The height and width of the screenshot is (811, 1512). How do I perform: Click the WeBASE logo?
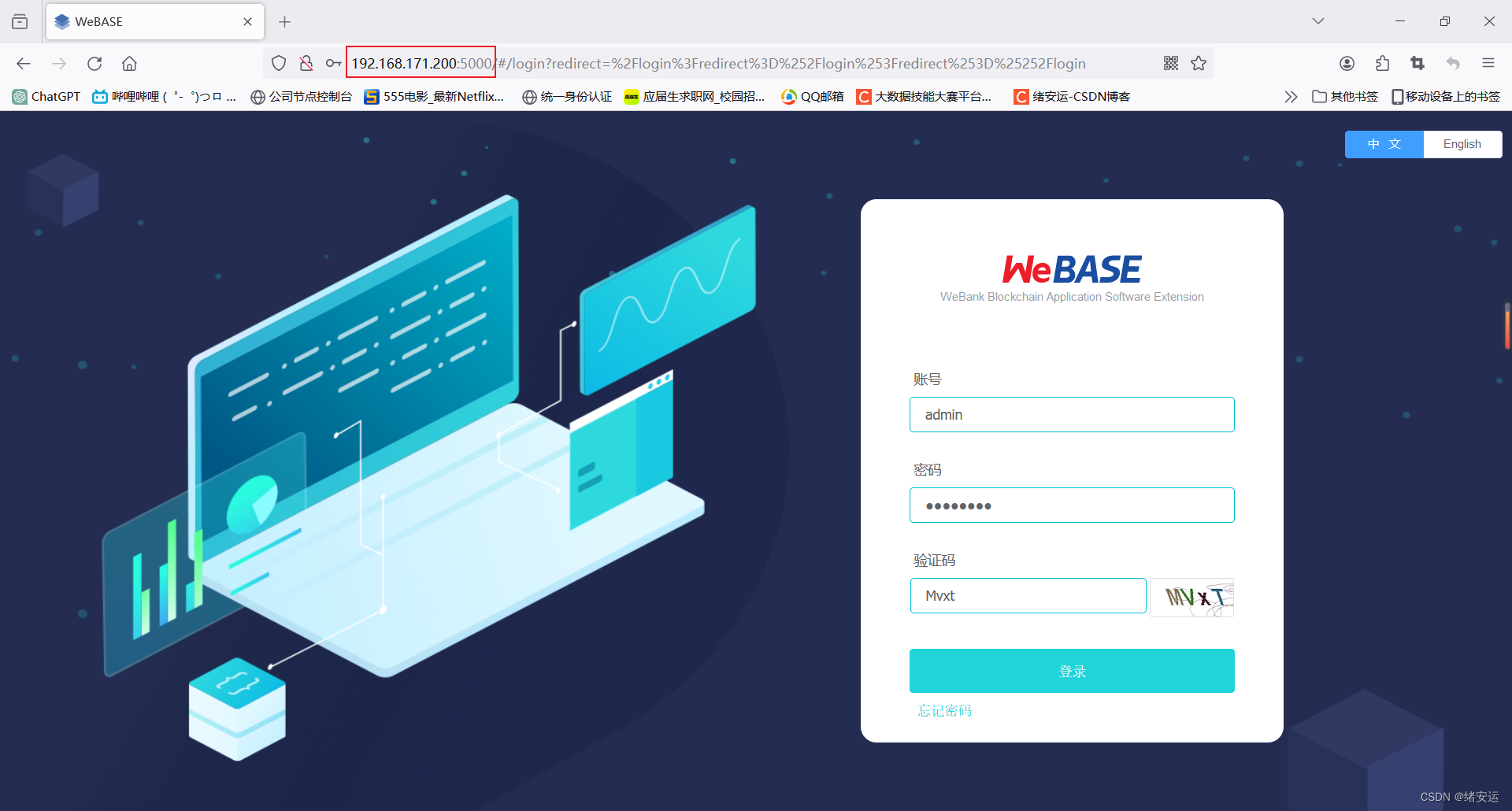tap(1072, 269)
